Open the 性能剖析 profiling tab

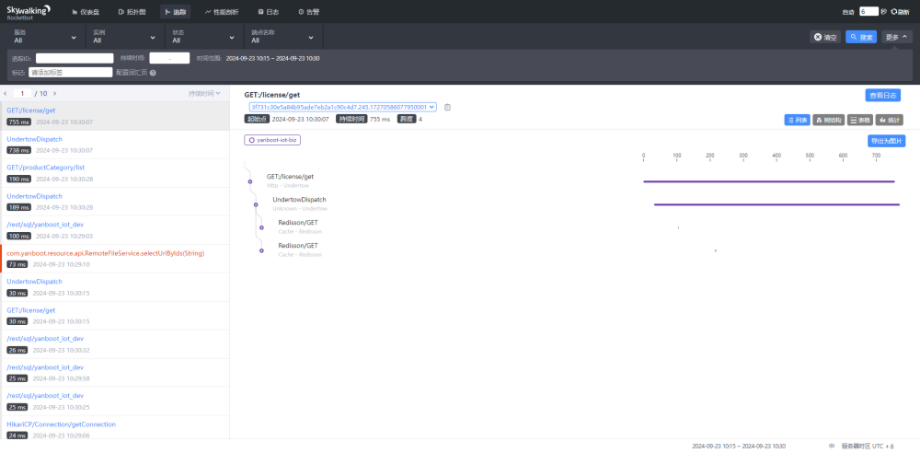pyautogui.click(x=224, y=12)
